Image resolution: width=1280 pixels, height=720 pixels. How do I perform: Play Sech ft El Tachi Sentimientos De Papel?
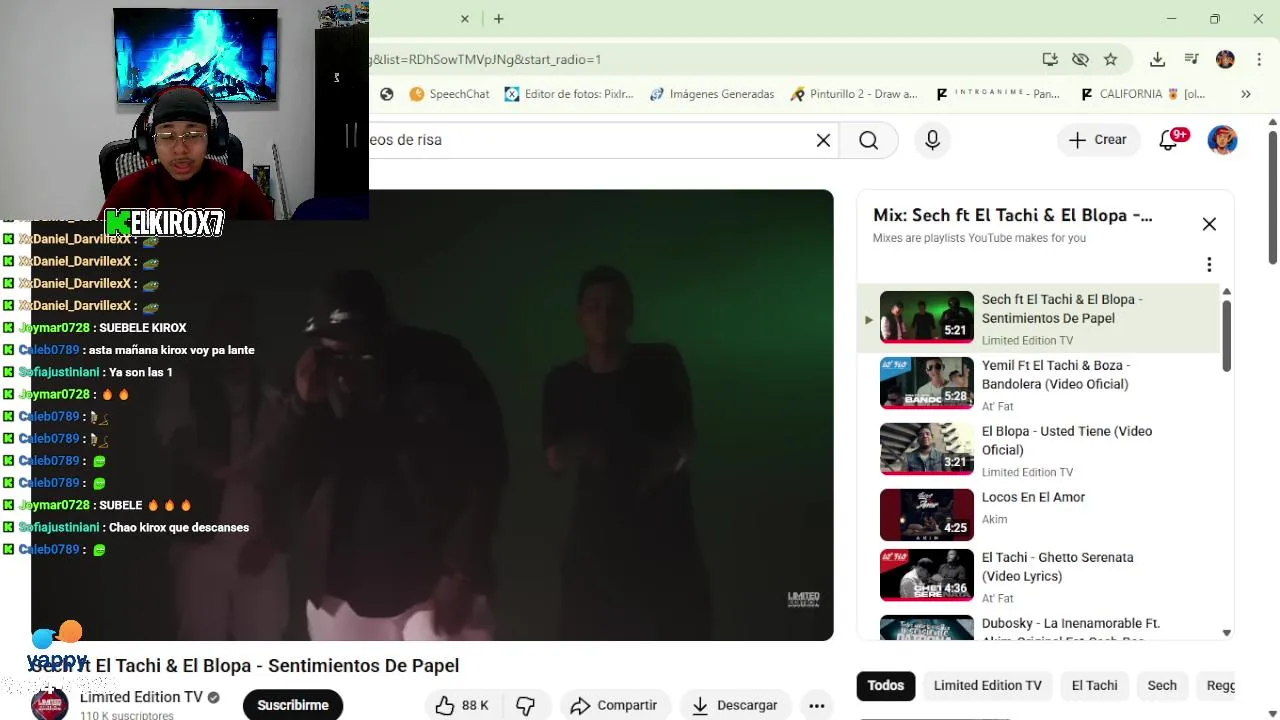[x=1040, y=318]
